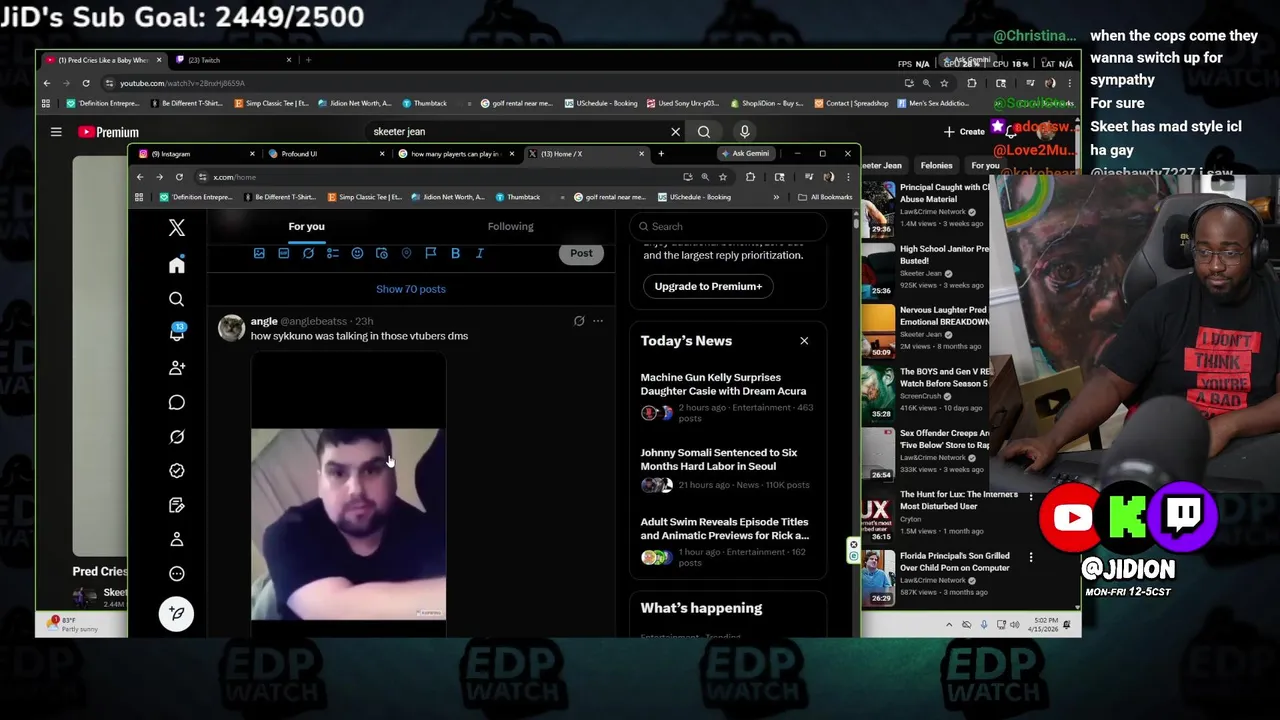The image size is (1280, 720).
Task: Click YouTube search magnifier button
Action: click(x=704, y=131)
